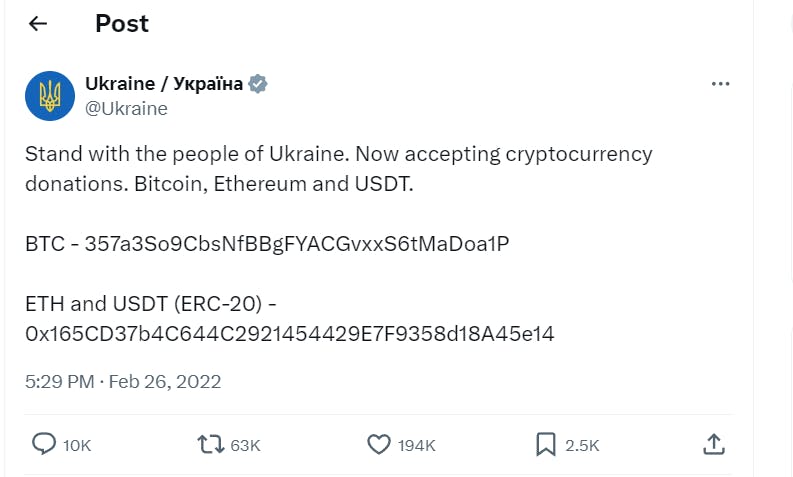Click the 194K likes count

point(416,444)
